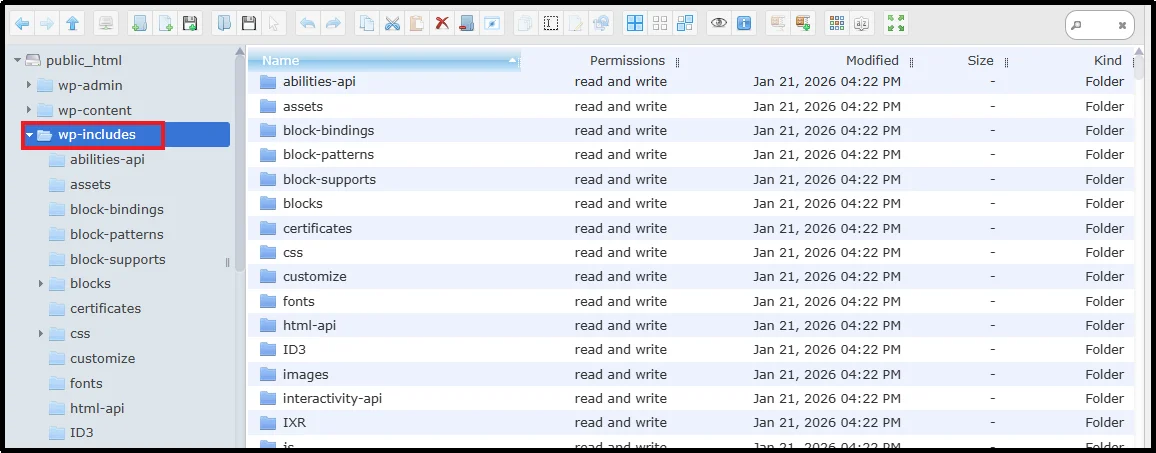The height and width of the screenshot is (453, 1156).
Task: Select the fonts row in file list
Action: pyautogui.click(x=692, y=301)
